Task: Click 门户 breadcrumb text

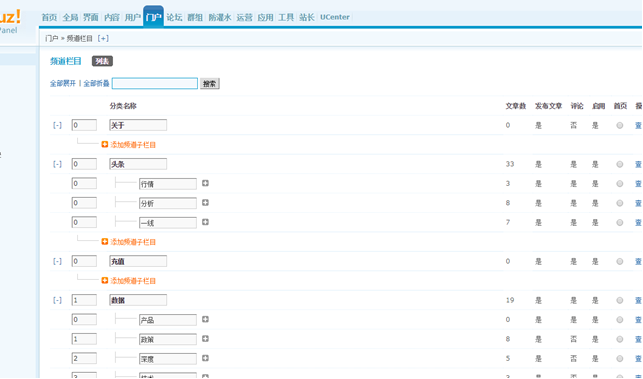Action: click(52, 39)
